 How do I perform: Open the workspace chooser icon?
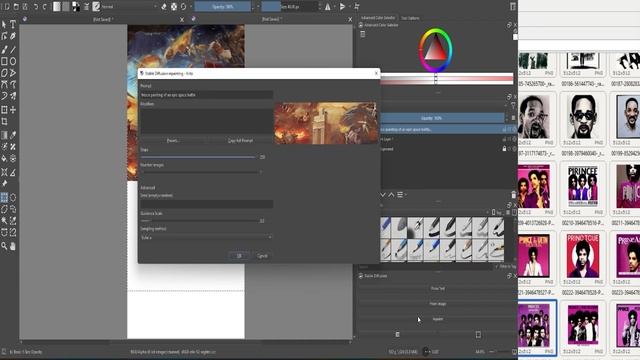[513, 7]
